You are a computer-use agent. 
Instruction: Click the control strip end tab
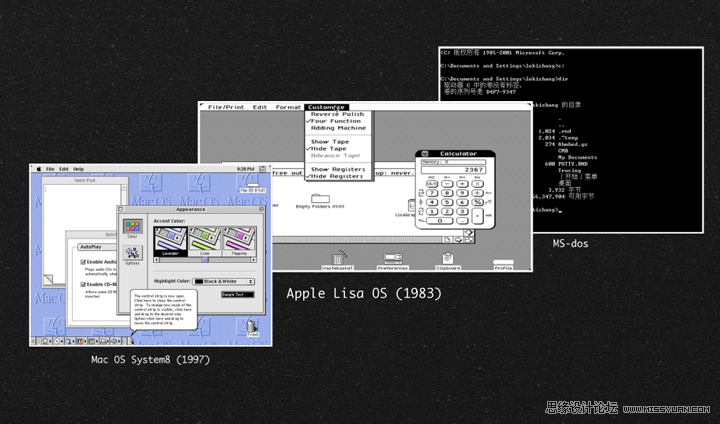[130, 341]
